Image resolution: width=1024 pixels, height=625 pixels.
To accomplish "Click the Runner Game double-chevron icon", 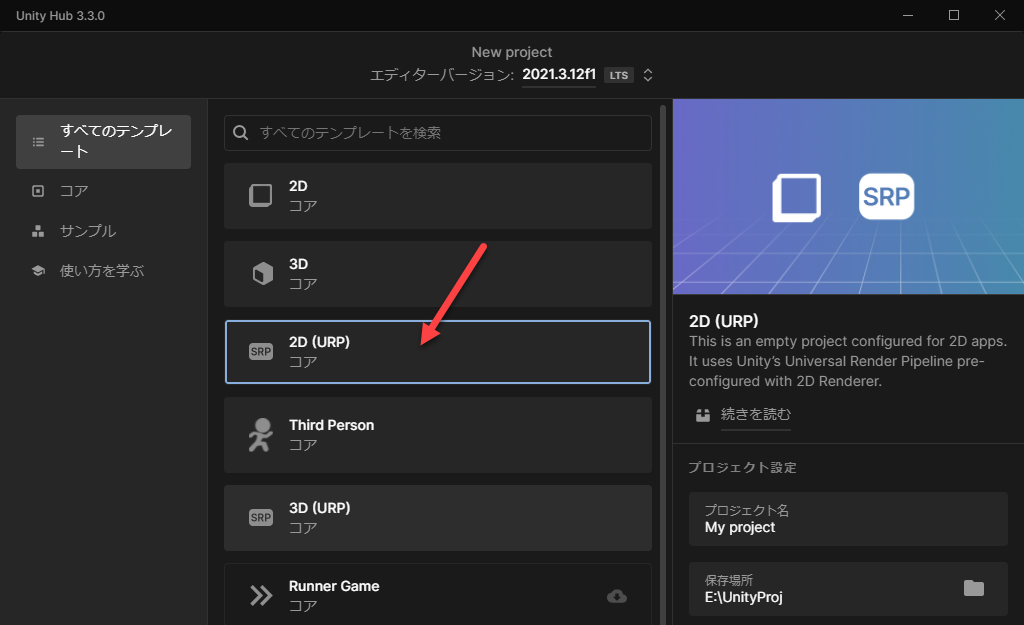I will coord(261,596).
